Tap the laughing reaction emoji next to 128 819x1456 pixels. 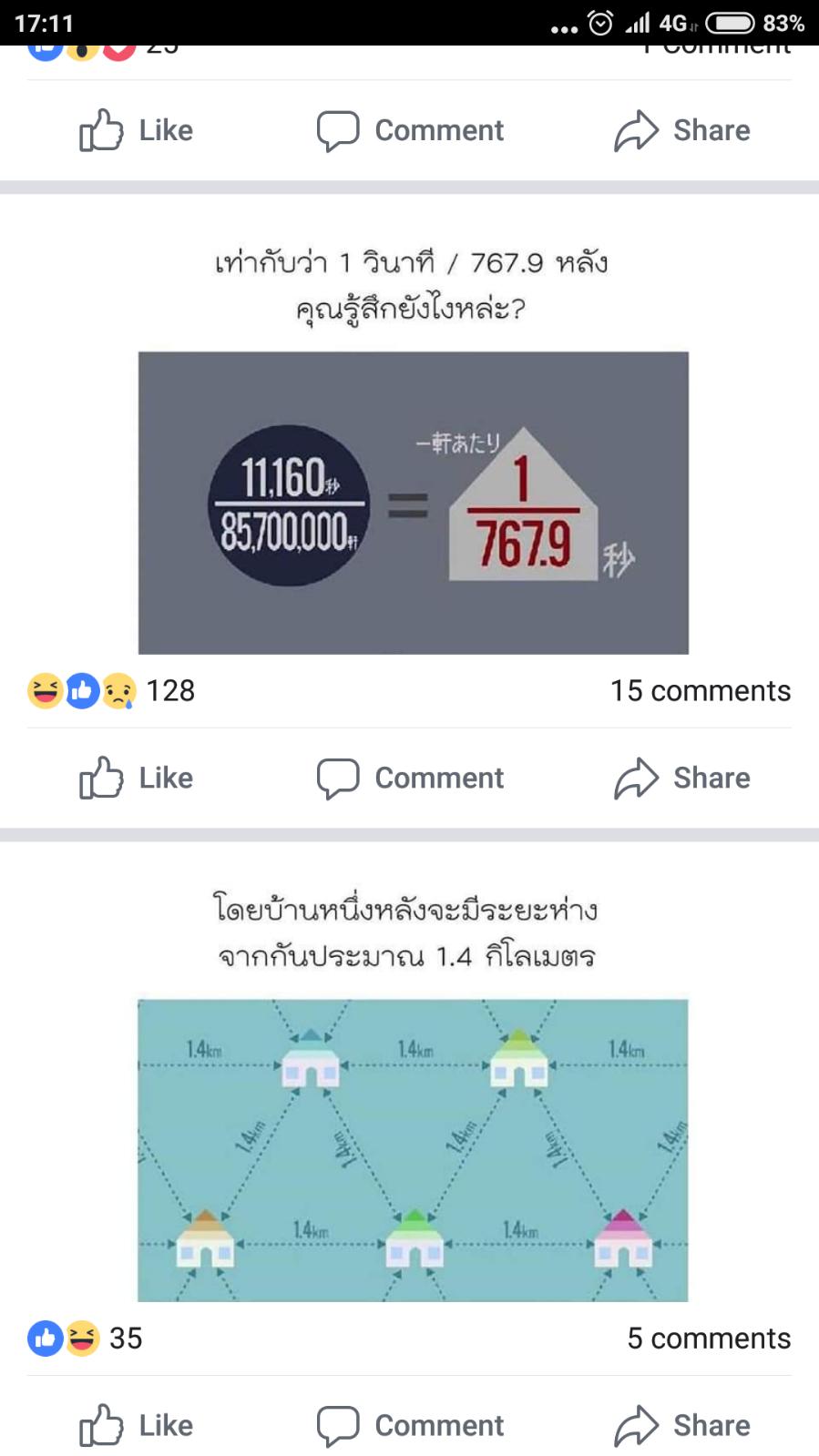pyautogui.click(x=45, y=691)
